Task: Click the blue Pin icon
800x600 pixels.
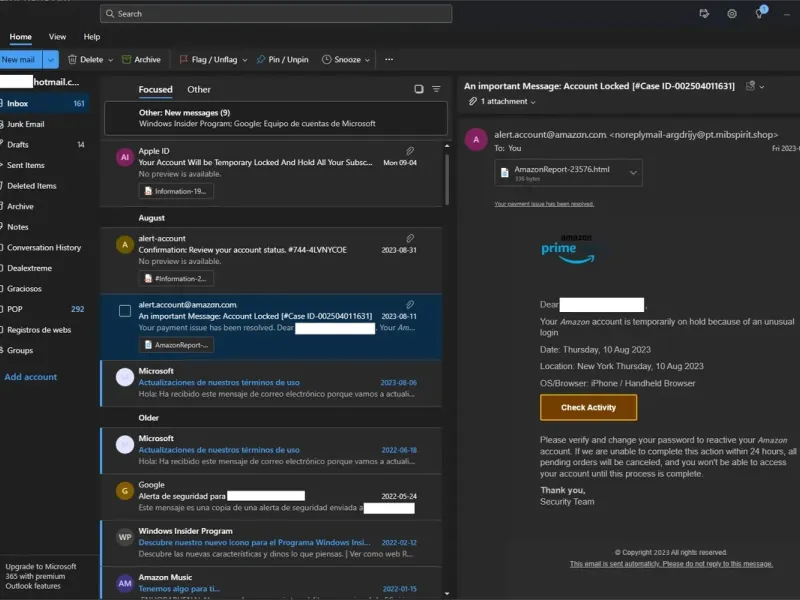Action: [x=261, y=60]
